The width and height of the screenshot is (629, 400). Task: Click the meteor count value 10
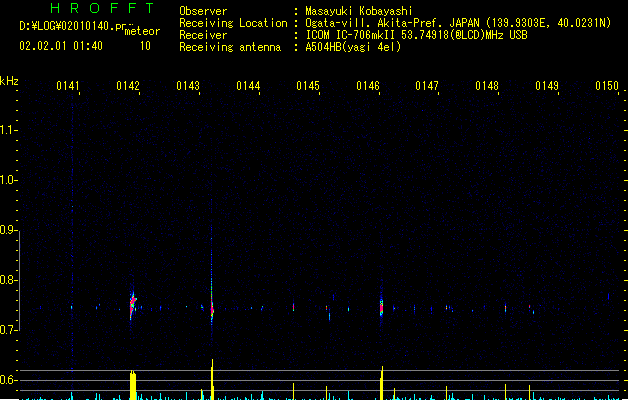[x=145, y=46]
